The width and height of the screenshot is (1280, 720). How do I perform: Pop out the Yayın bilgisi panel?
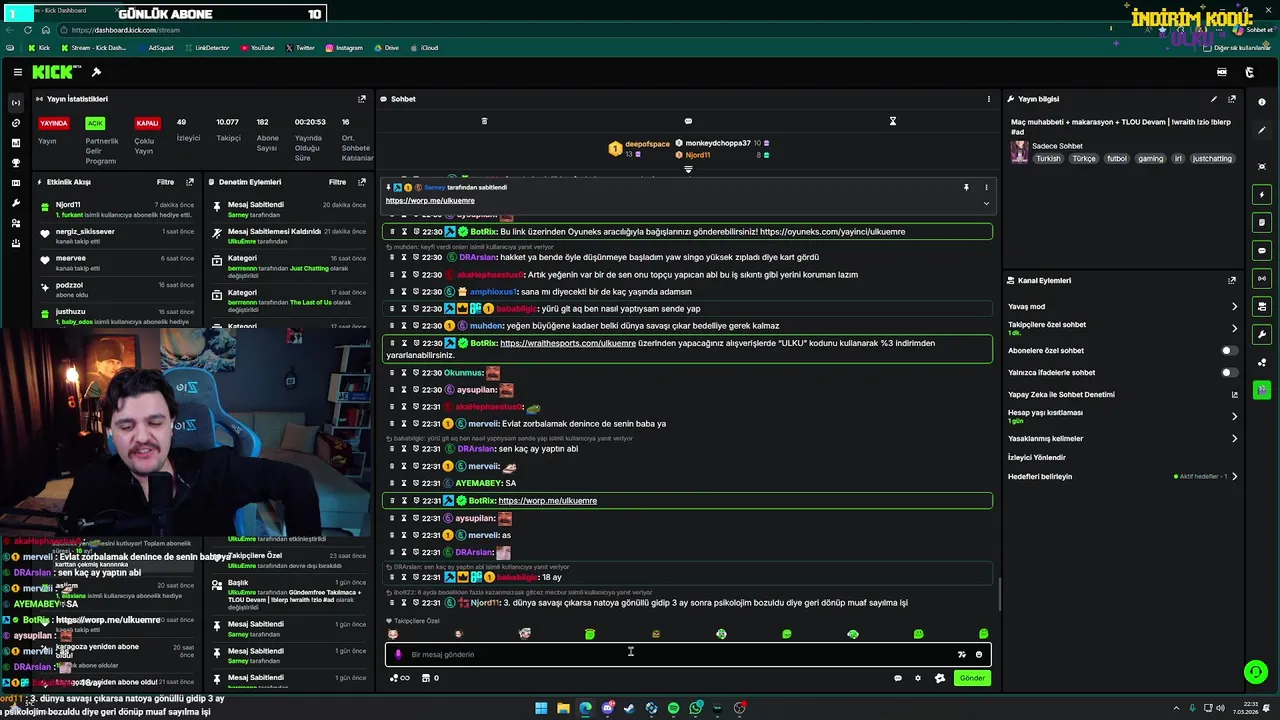1232,99
